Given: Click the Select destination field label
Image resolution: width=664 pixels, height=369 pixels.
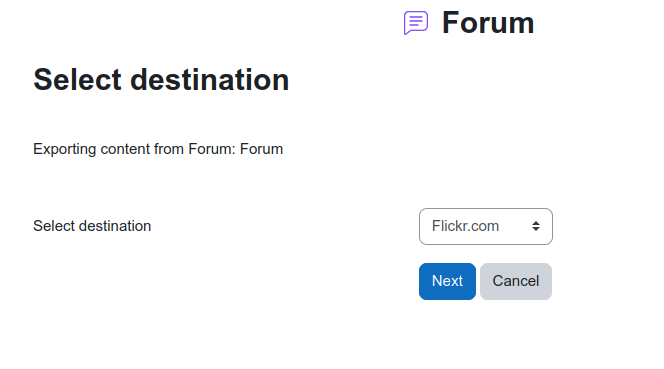Looking at the screenshot, I should click(92, 226).
